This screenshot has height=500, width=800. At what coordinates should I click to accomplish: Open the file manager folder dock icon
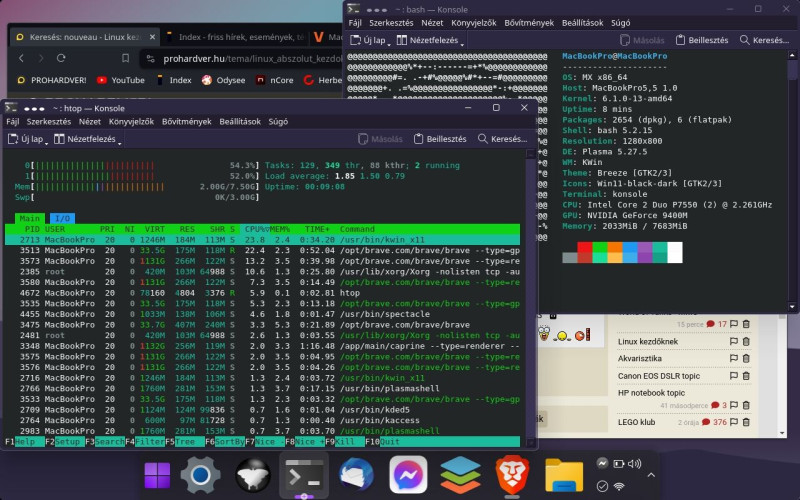coord(564,475)
